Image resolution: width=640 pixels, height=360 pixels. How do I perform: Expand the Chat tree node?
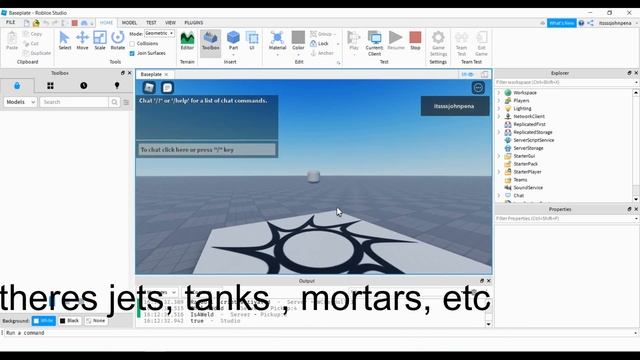click(x=498, y=196)
